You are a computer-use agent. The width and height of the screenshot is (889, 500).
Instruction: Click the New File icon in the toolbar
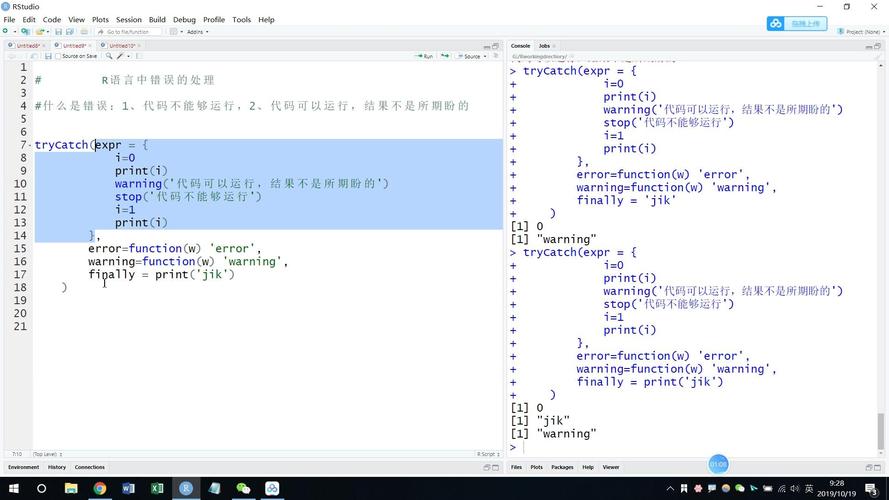[x=5, y=32]
